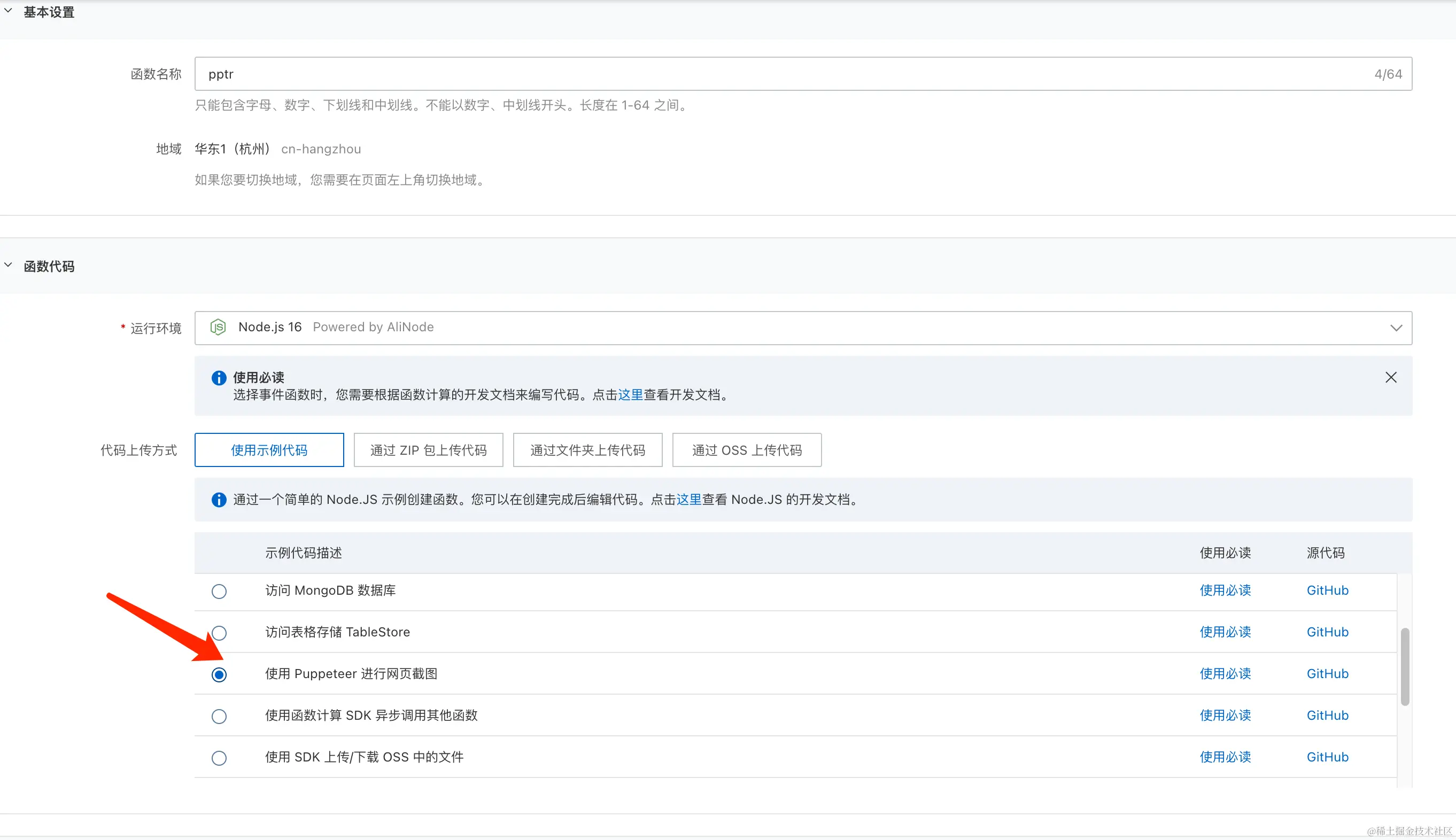Select 使用函数计算 SDK 异步调用其他函数 radio option

coord(219,716)
